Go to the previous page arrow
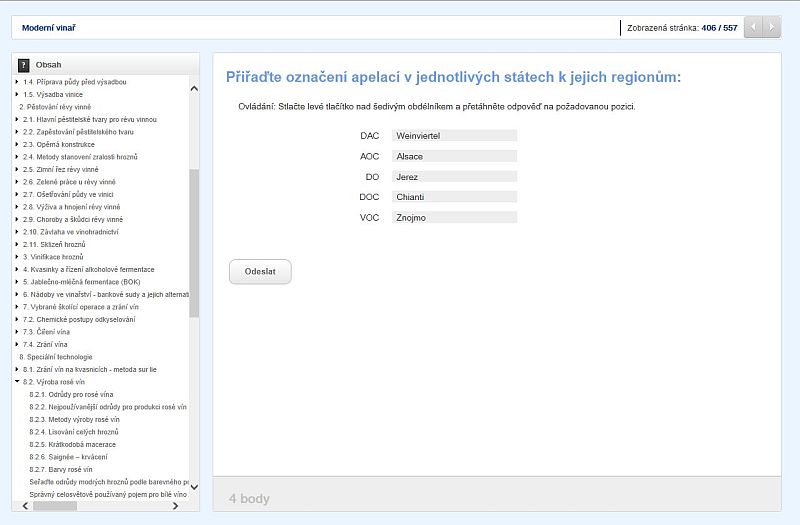Image resolution: width=800 pixels, height=525 pixels. 754,27
